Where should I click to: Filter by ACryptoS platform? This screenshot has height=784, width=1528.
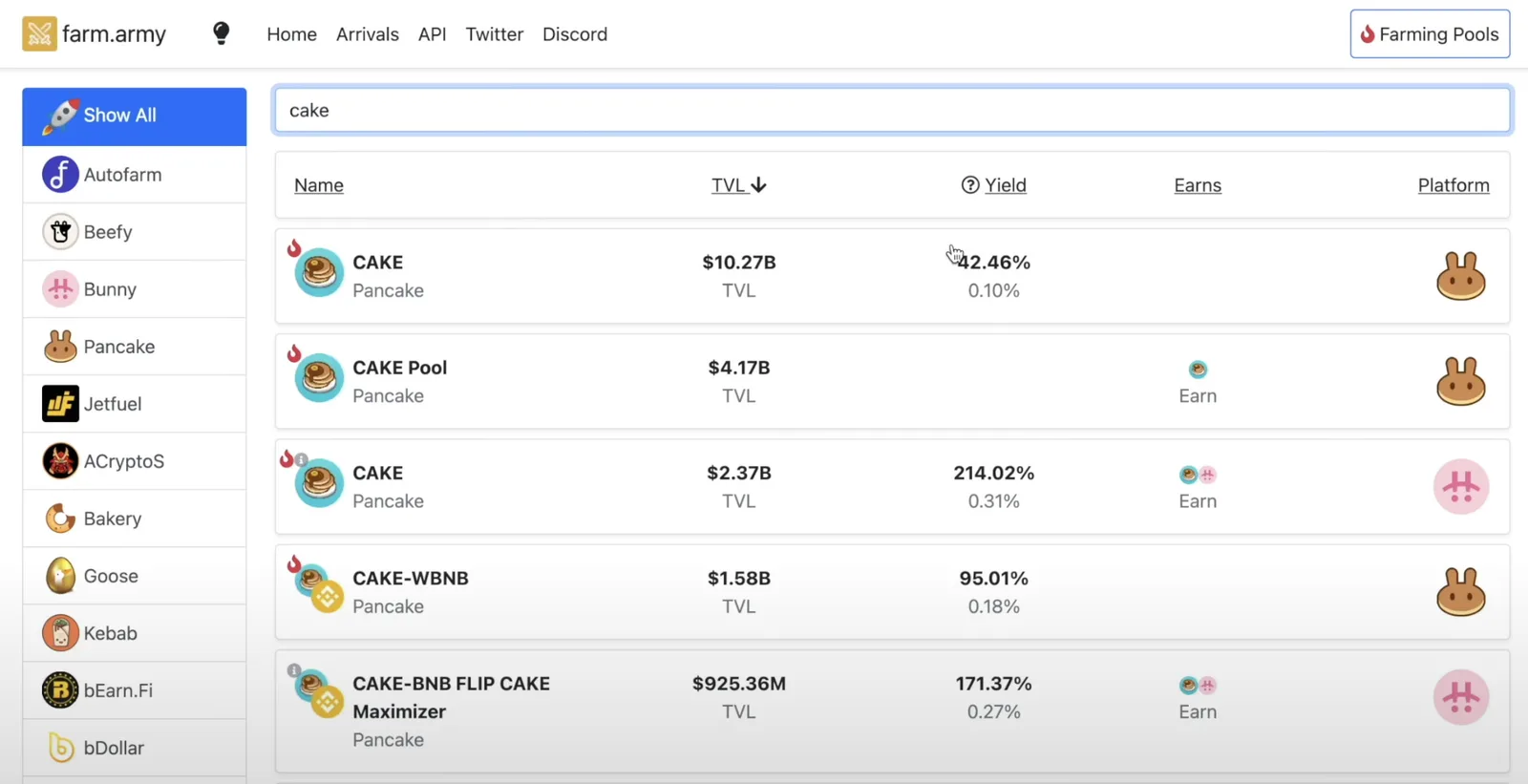[x=135, y=461]
